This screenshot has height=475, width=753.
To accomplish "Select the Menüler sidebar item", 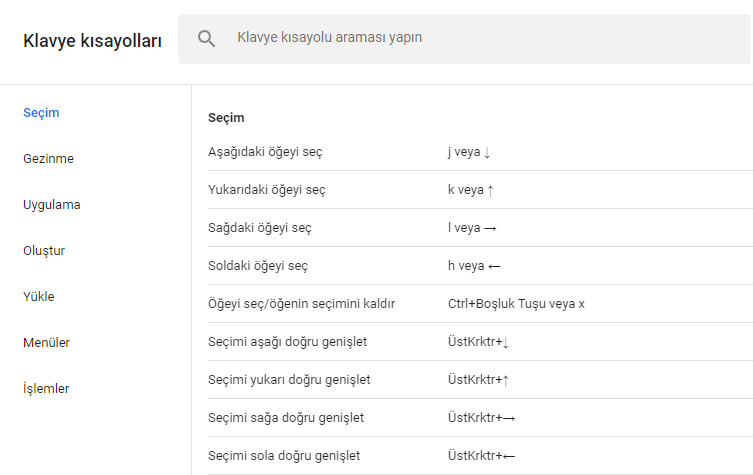I will point(46,343).
